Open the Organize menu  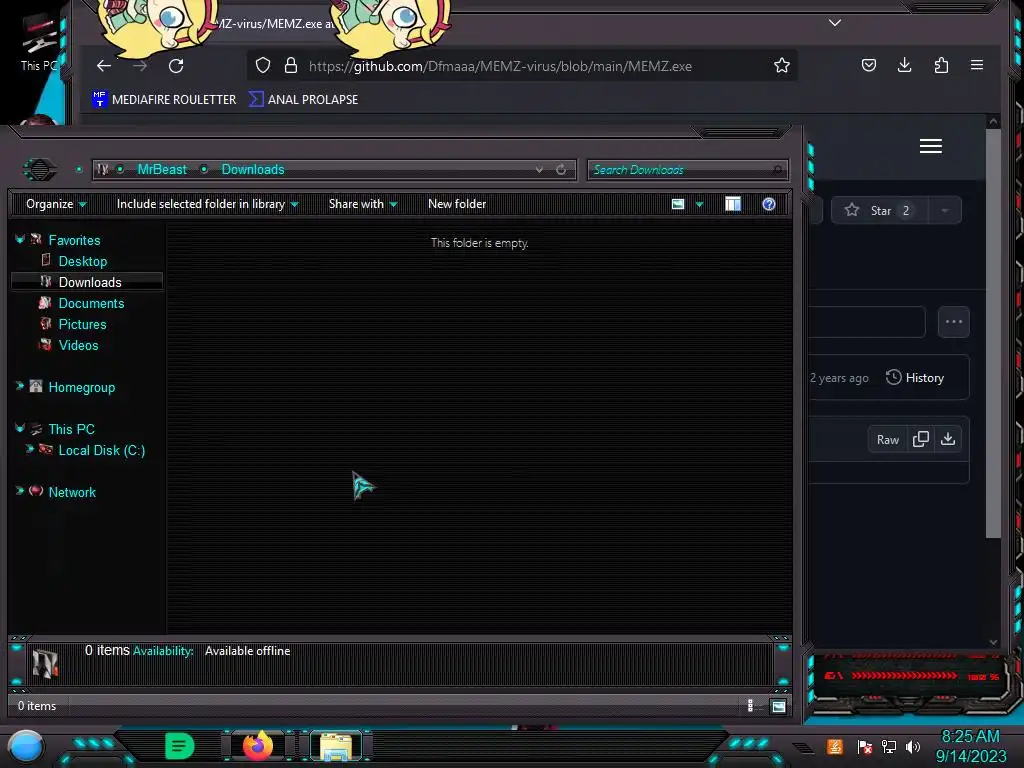pos(56,204)
